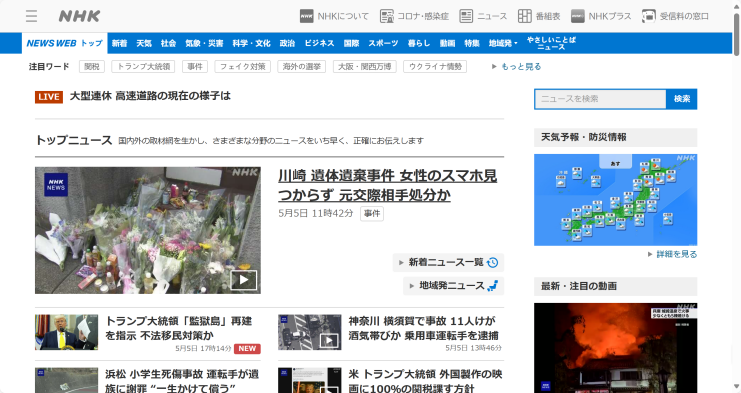
Task: Open 気象・災害 navigation tab
Action: click(x=204, y=43)
